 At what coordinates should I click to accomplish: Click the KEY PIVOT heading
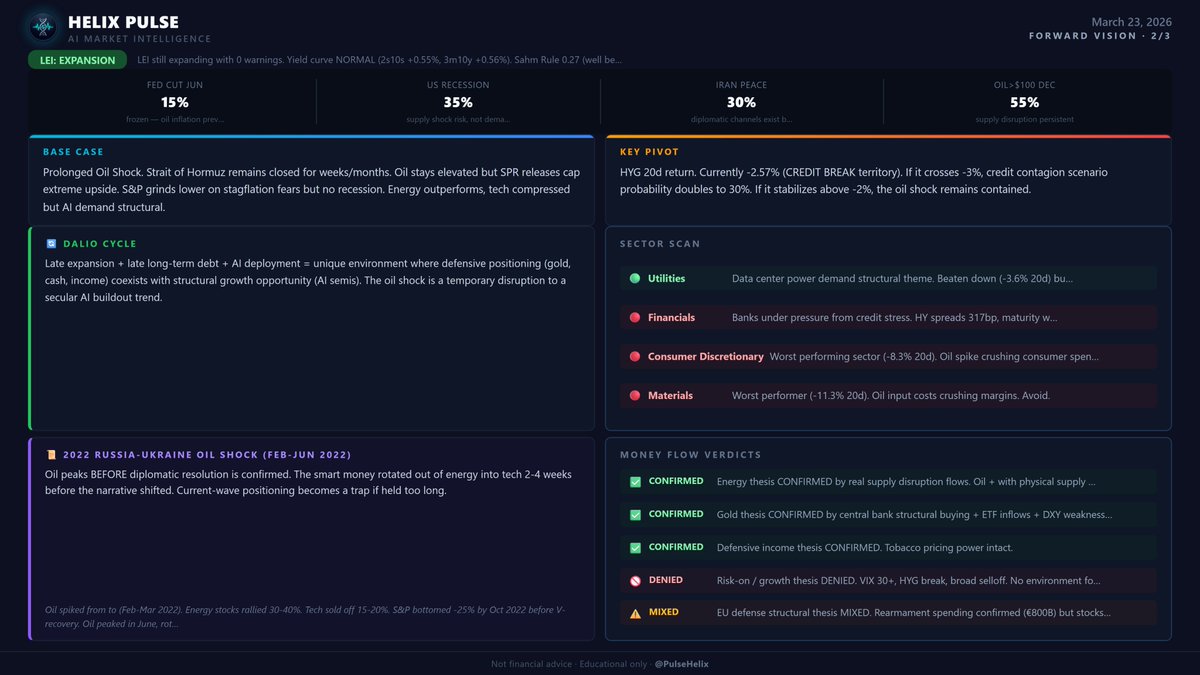(x=649, y=152)
